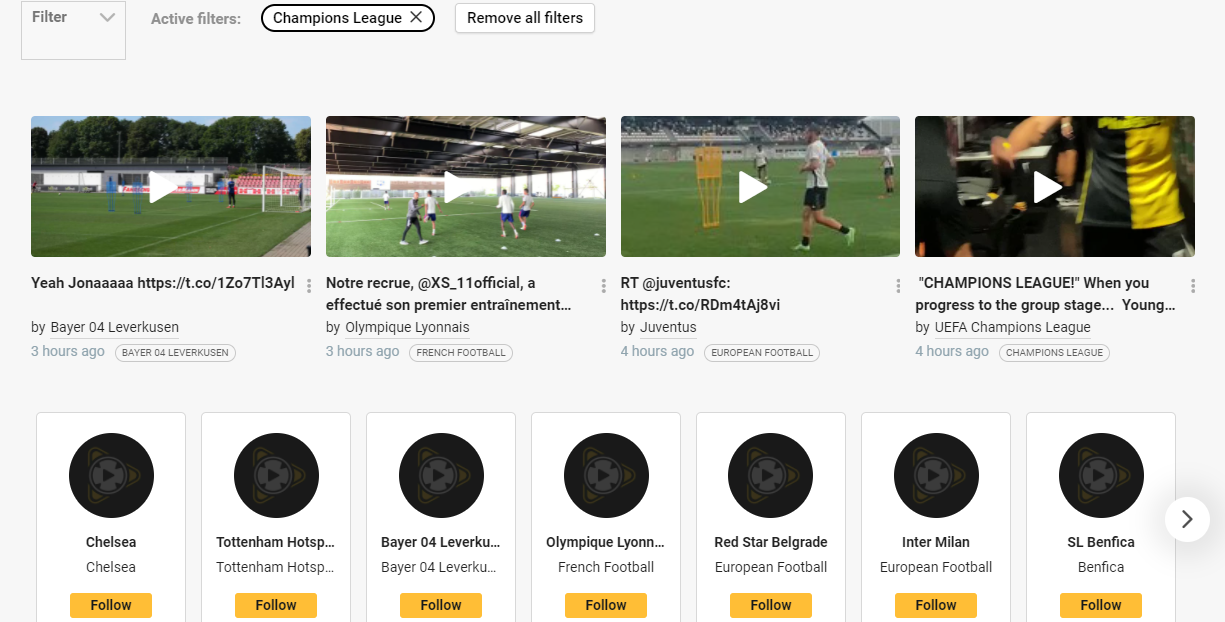
Task: Select the BAYER 04 LEVERKUSEN tag
Action: (x=175, y=353)
